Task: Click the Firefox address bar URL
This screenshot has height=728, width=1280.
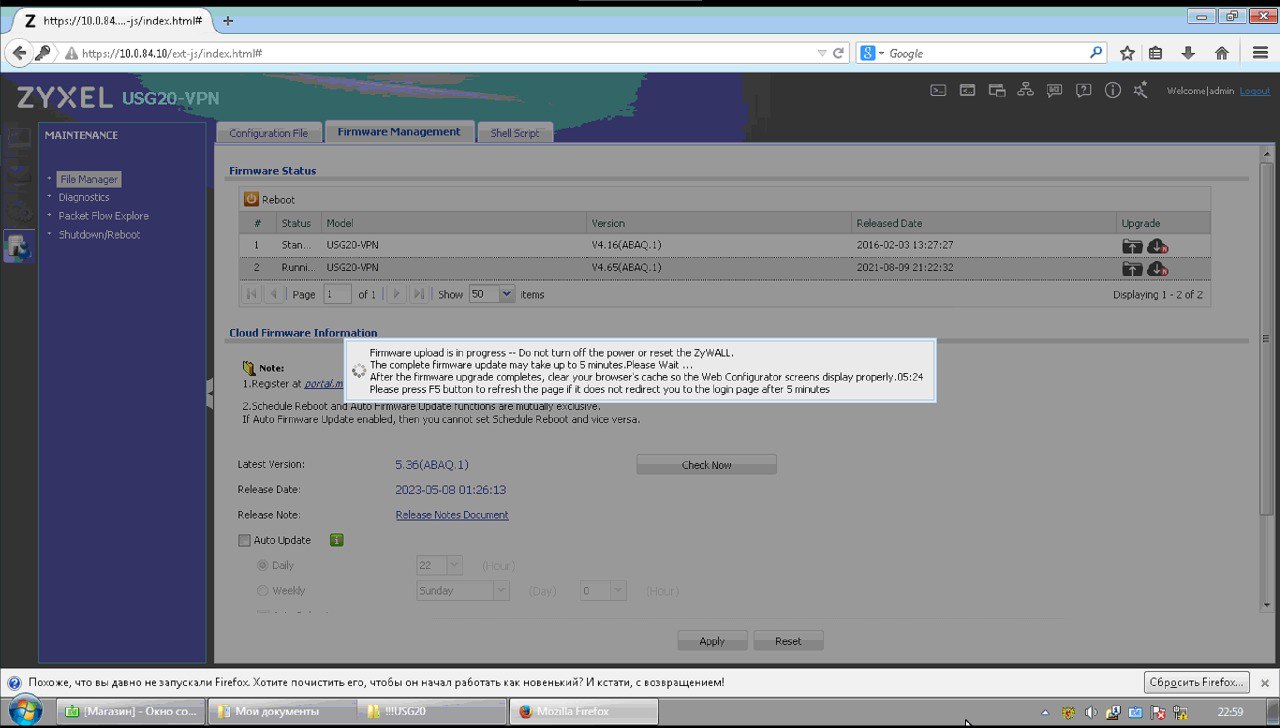Action: coord(440,53)
